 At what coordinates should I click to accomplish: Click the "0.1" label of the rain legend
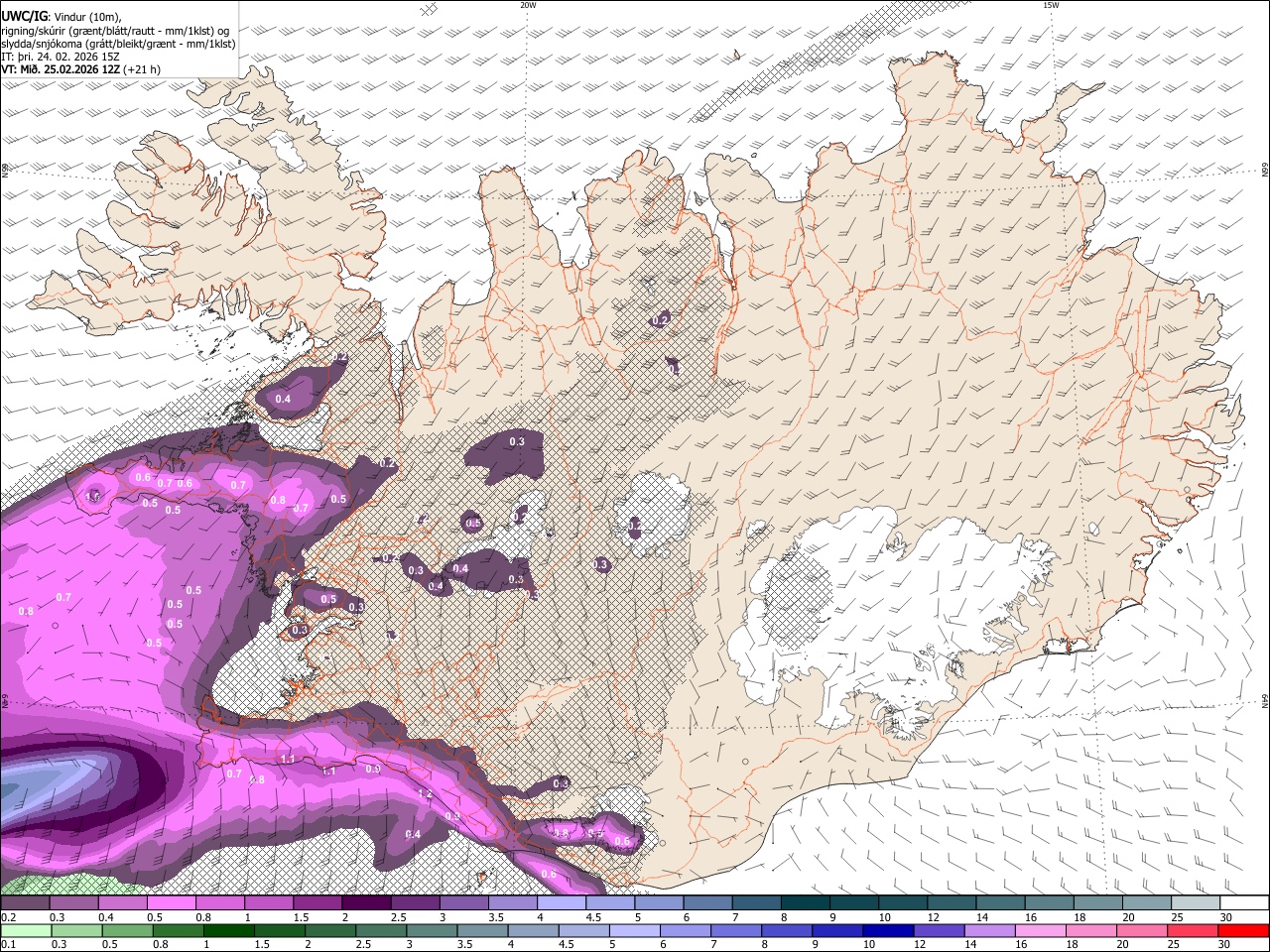(9, 945)
